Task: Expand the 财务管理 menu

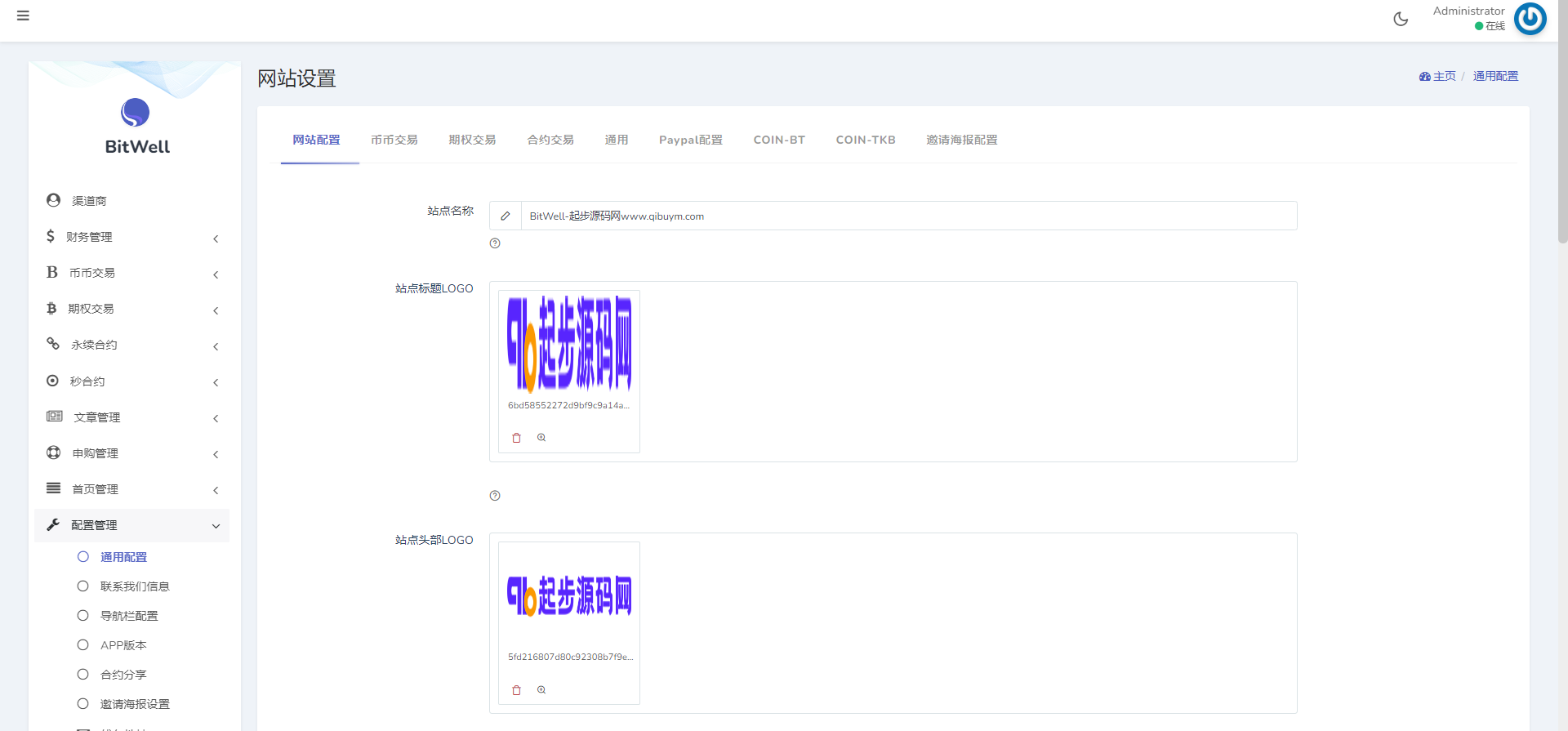Action: point(131,237)
